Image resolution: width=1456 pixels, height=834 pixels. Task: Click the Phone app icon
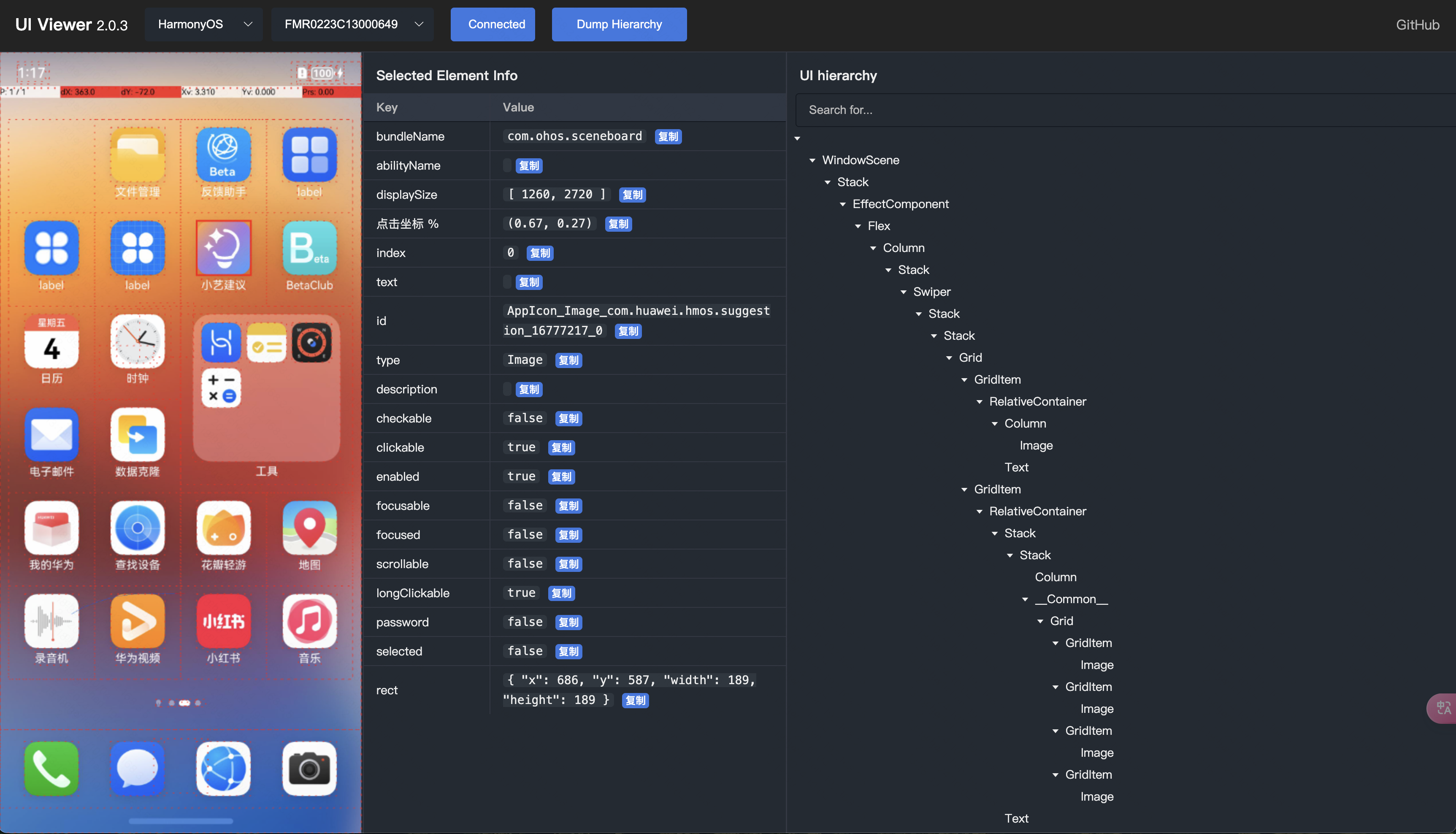tap(51, 768)
